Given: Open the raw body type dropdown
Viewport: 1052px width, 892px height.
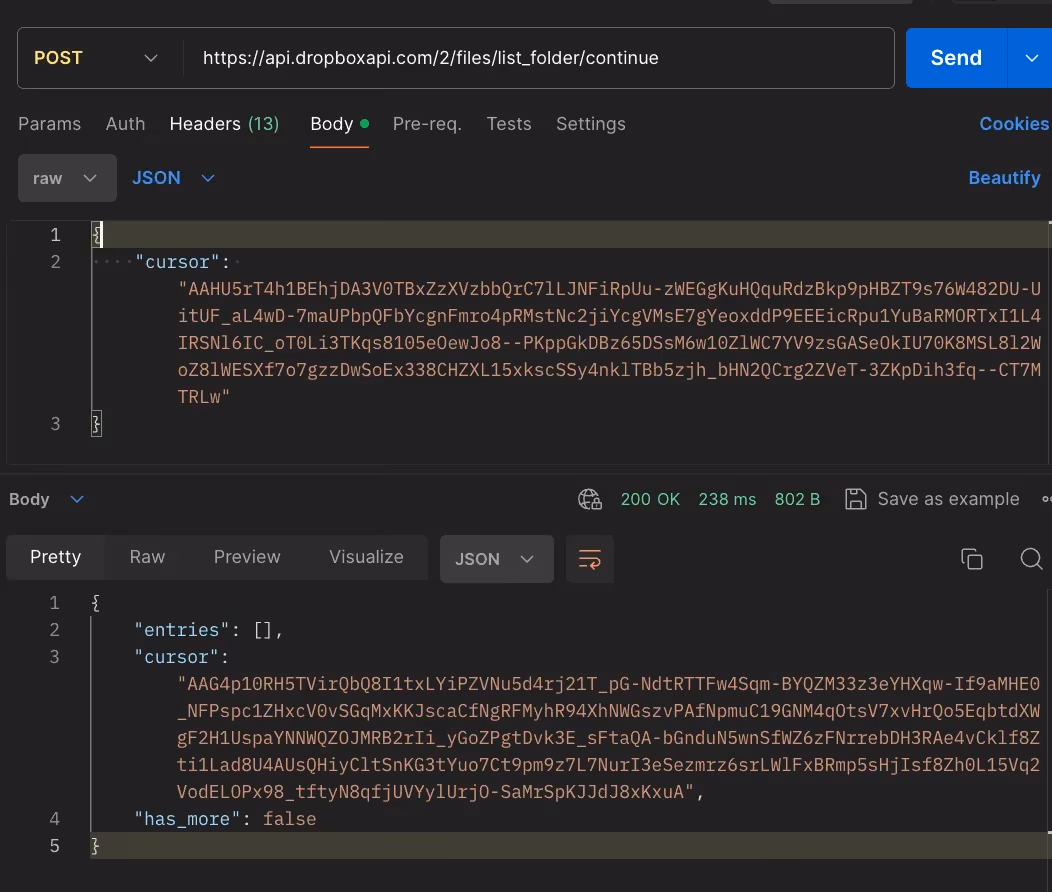Looking at the screenshot, I should [x=67, y=178].
